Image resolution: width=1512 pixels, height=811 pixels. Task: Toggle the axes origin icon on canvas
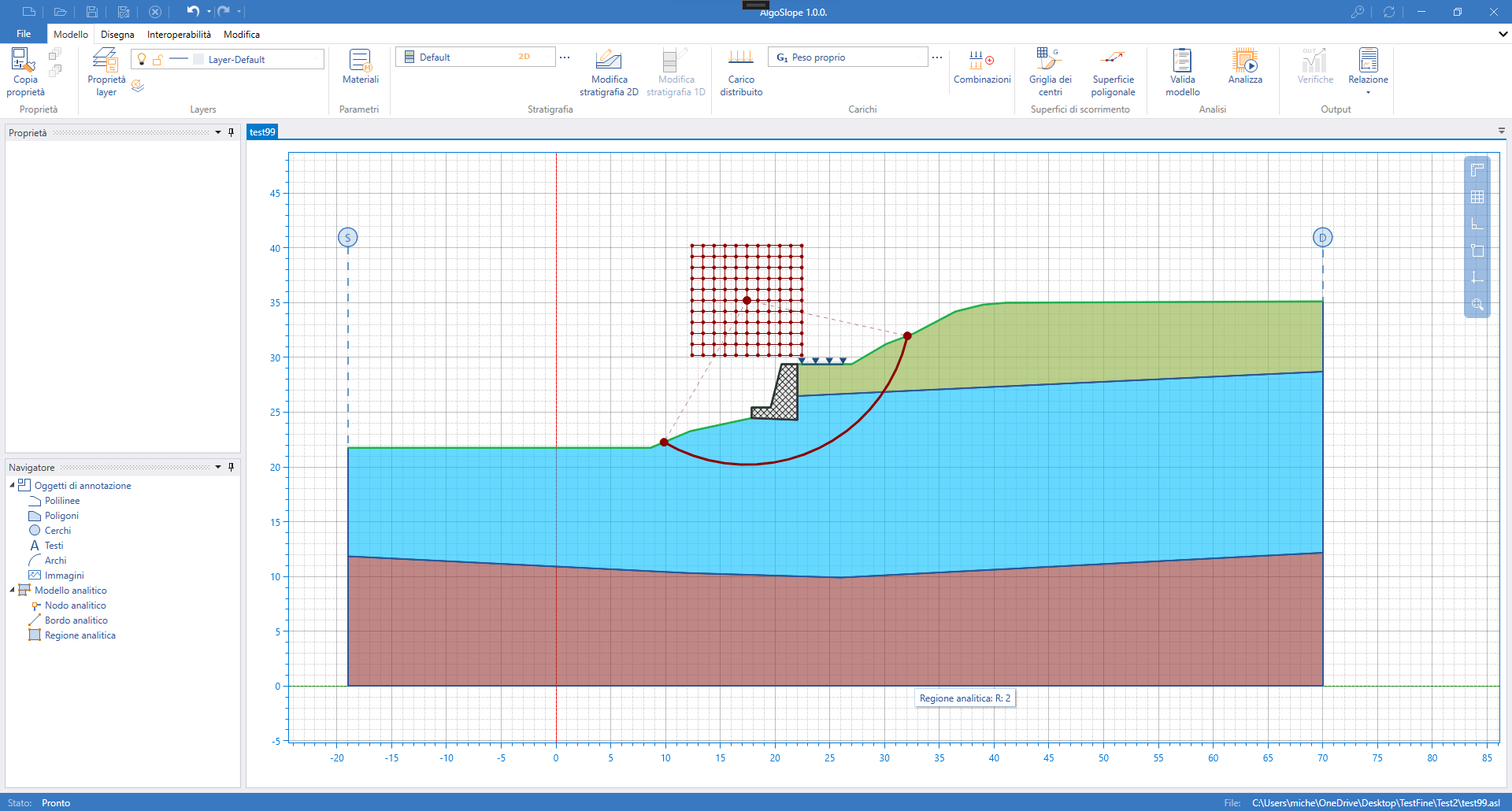tap(1477, 277)
